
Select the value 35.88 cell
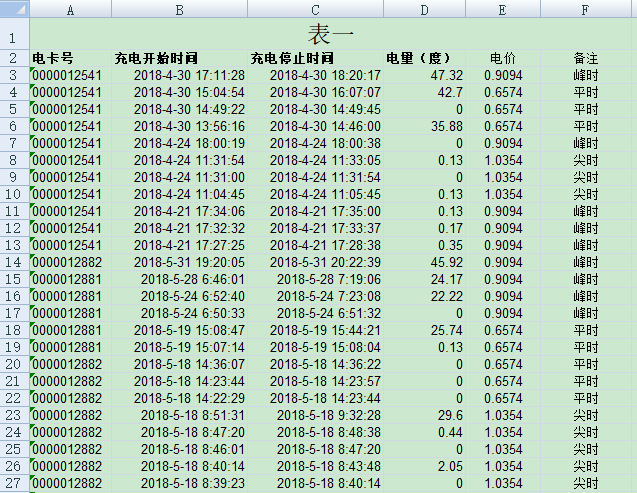click(x=424, y=126)
